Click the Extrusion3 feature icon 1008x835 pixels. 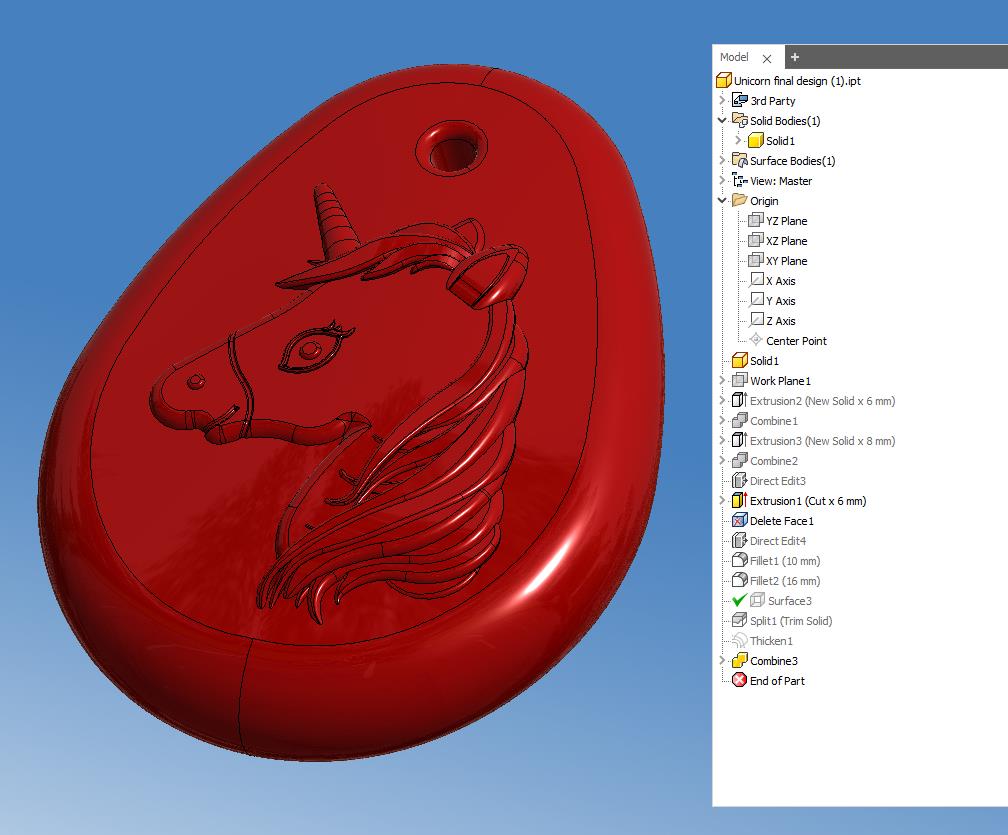tap(740, 440)
